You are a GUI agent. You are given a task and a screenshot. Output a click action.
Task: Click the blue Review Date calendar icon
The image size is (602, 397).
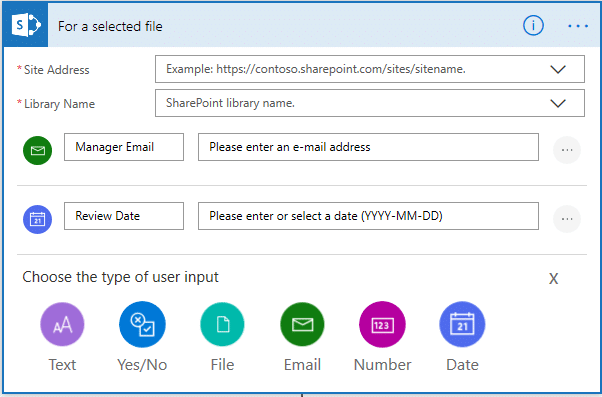[37, 219]
